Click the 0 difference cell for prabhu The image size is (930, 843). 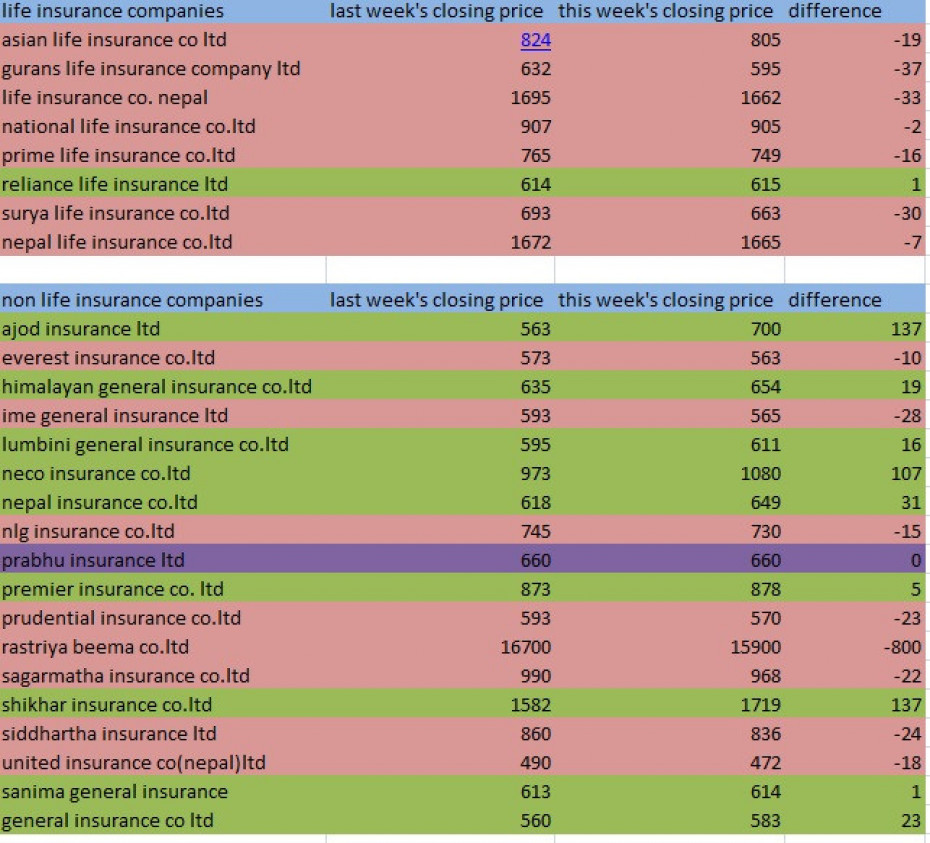[855, 560]
